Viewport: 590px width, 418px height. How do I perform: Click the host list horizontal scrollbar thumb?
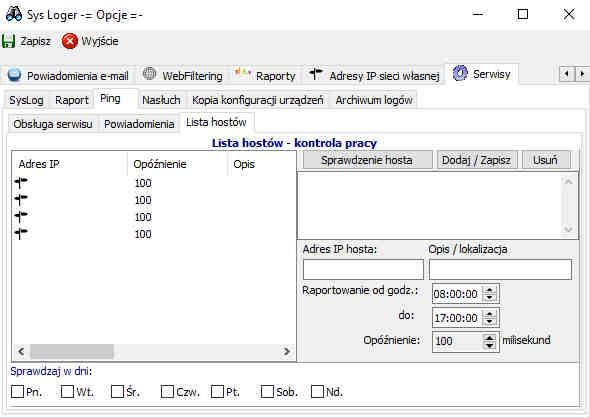tap(71, 351)
